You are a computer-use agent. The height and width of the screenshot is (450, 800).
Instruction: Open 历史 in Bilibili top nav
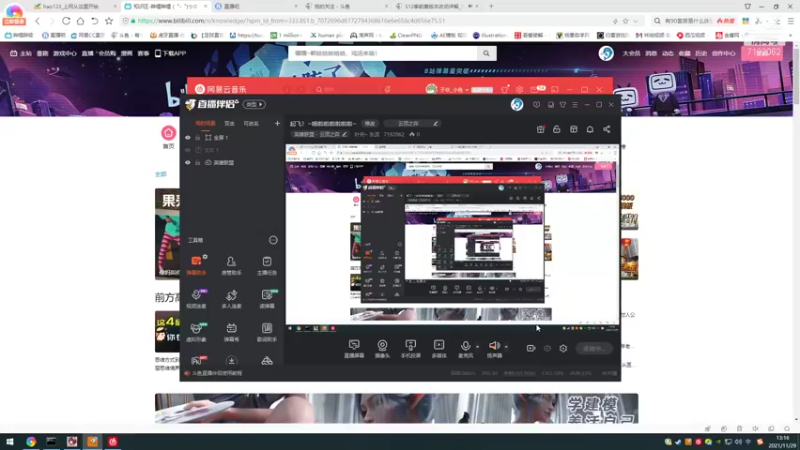click(701, 53)
